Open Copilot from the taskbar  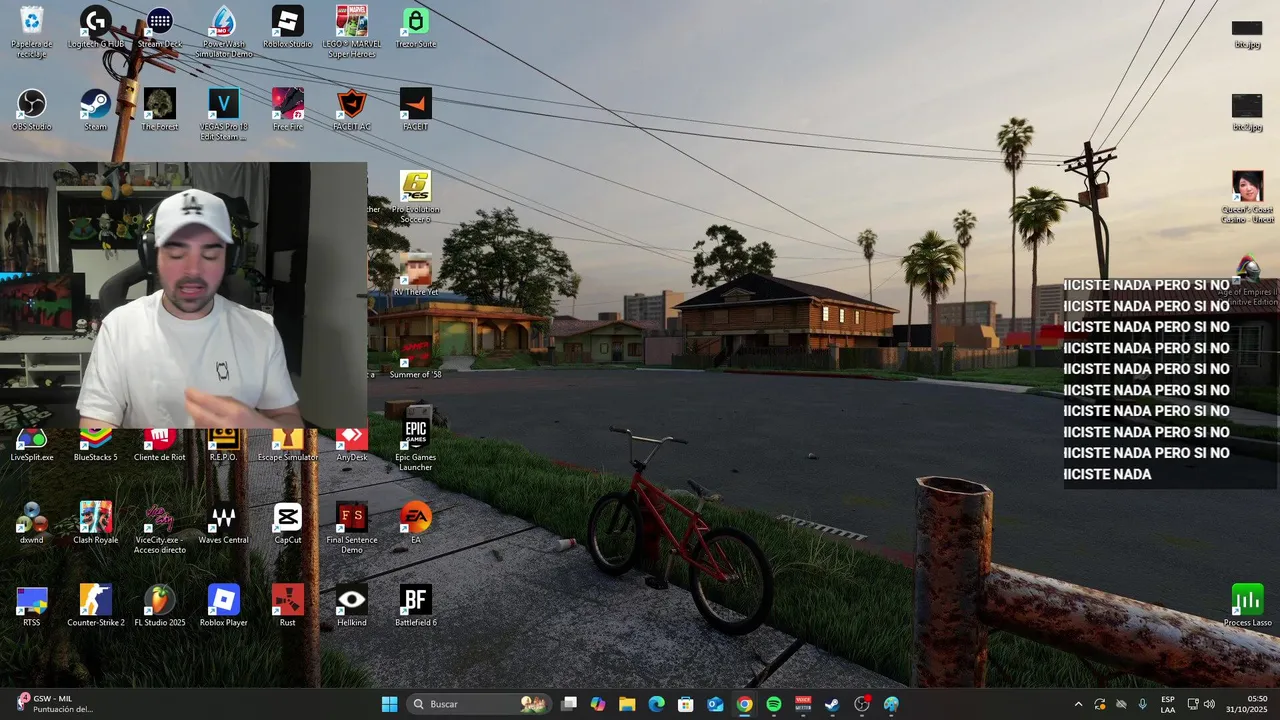(598, 704)
